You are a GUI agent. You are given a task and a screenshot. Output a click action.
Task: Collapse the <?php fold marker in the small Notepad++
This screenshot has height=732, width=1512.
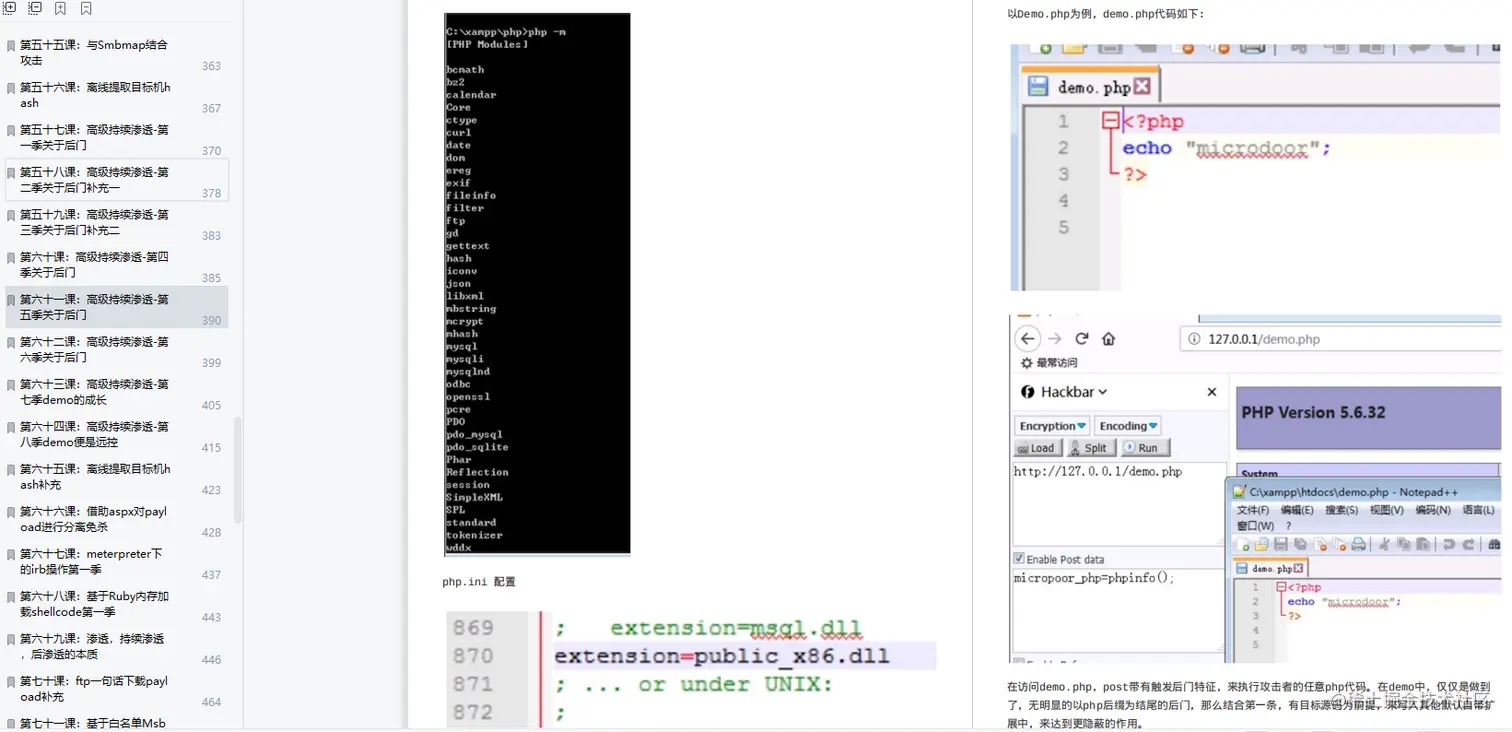coord(1281,588)
